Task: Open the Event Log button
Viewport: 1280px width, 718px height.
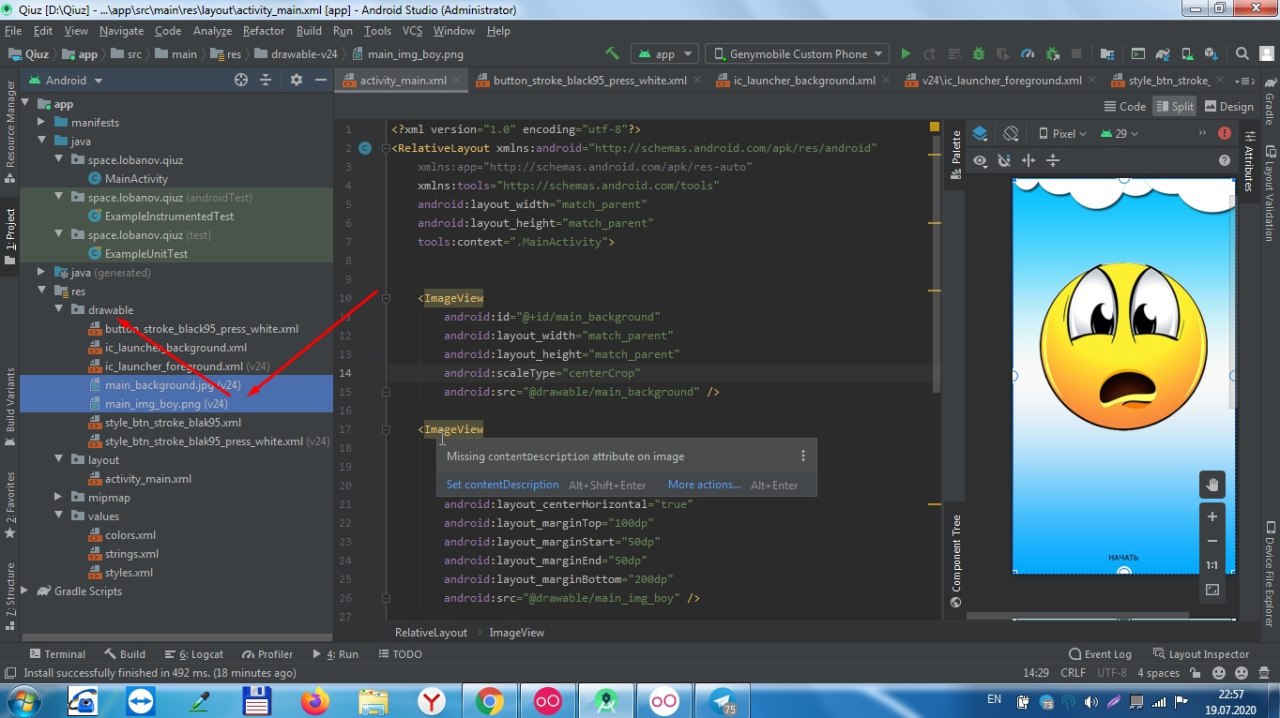Action: pyautogui.click(x=1099, y=654)
